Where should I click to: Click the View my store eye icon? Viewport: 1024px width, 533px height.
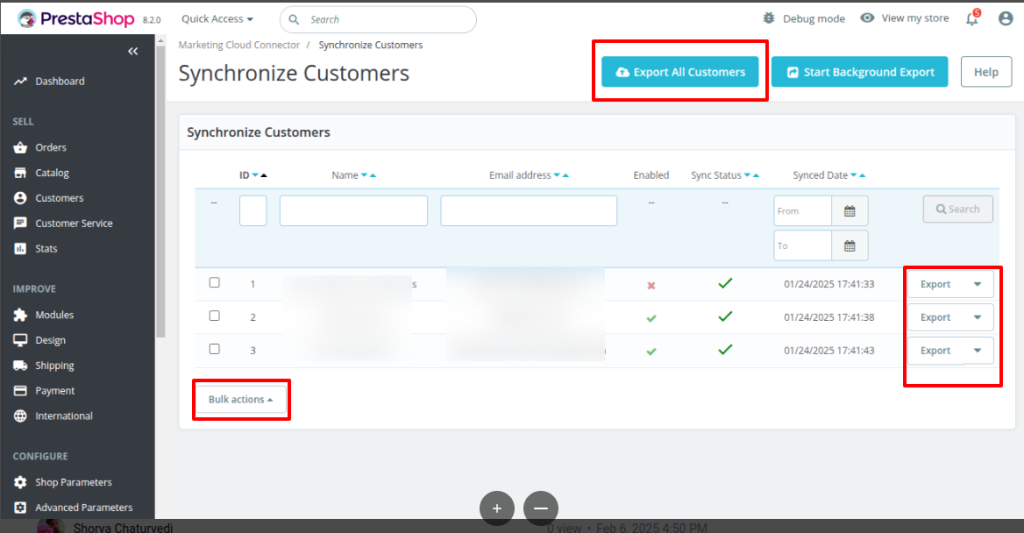tap(867, 18)
